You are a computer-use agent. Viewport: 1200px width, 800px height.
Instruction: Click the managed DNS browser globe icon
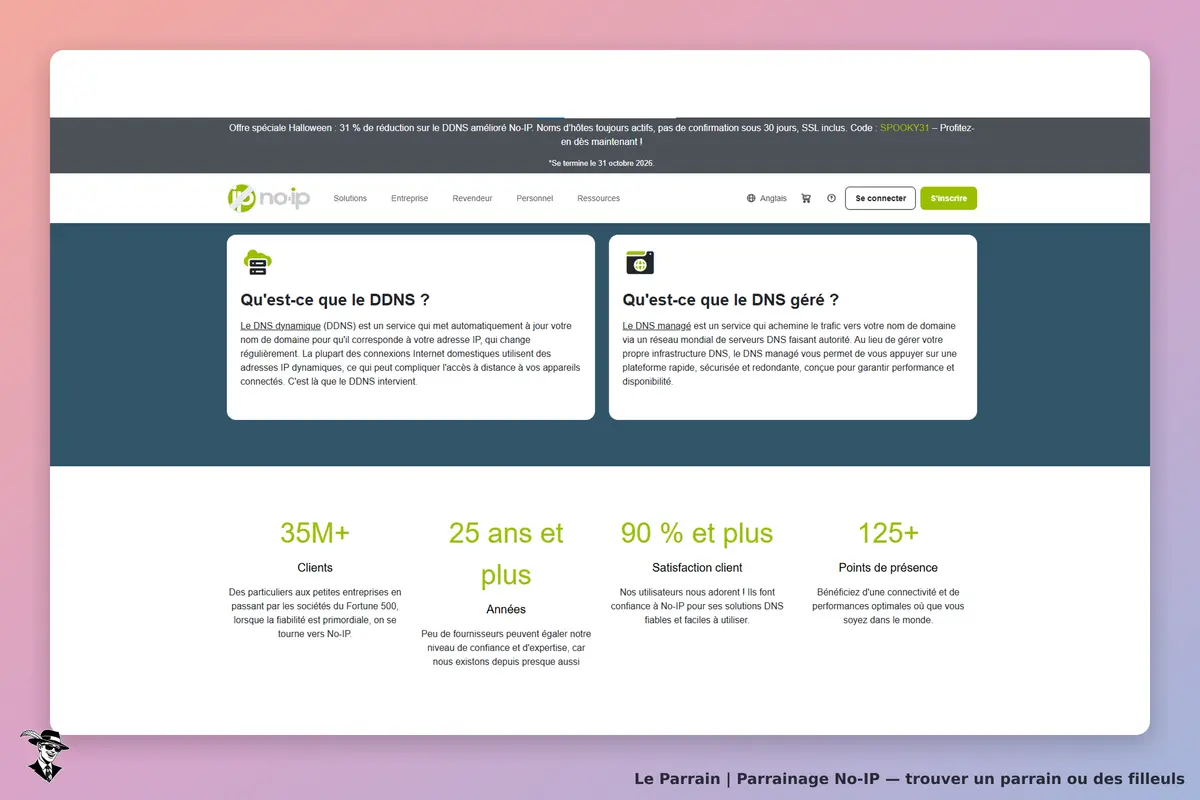click(640, 263)
